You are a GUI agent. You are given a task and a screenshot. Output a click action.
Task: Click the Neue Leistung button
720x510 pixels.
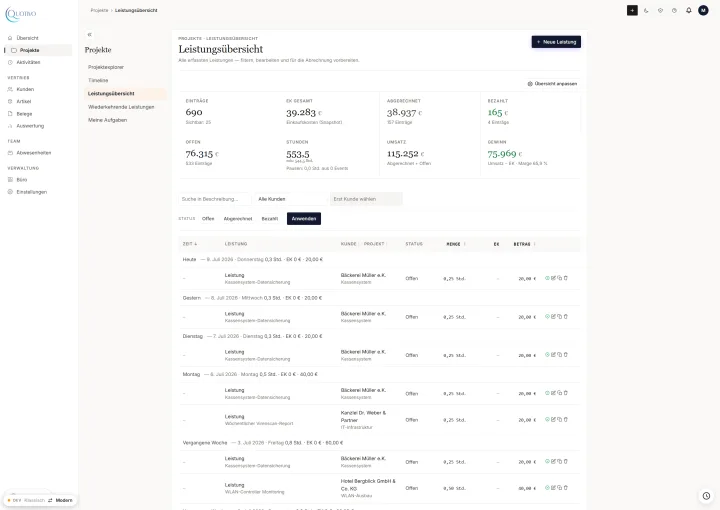(556, 42)
